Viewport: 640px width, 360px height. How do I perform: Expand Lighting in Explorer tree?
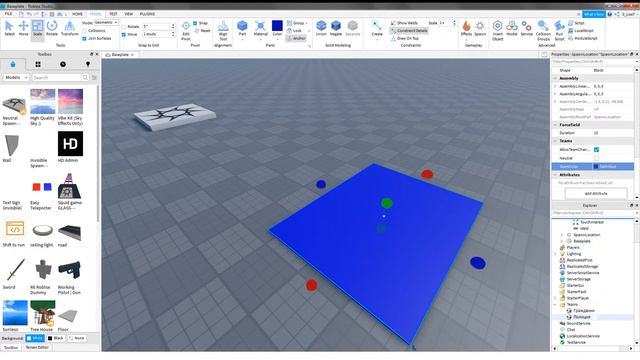(556, 254)
